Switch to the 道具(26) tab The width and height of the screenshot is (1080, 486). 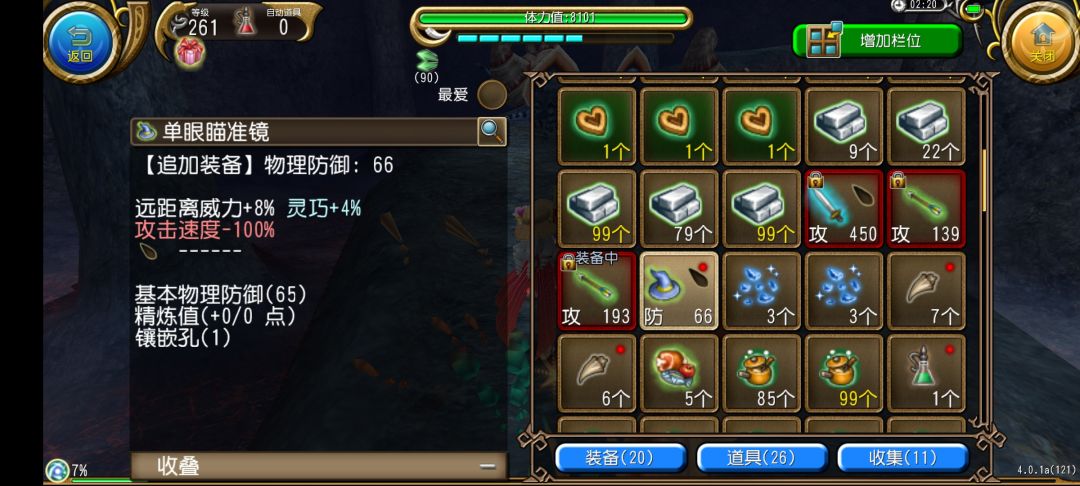click(x=762, y=458)
